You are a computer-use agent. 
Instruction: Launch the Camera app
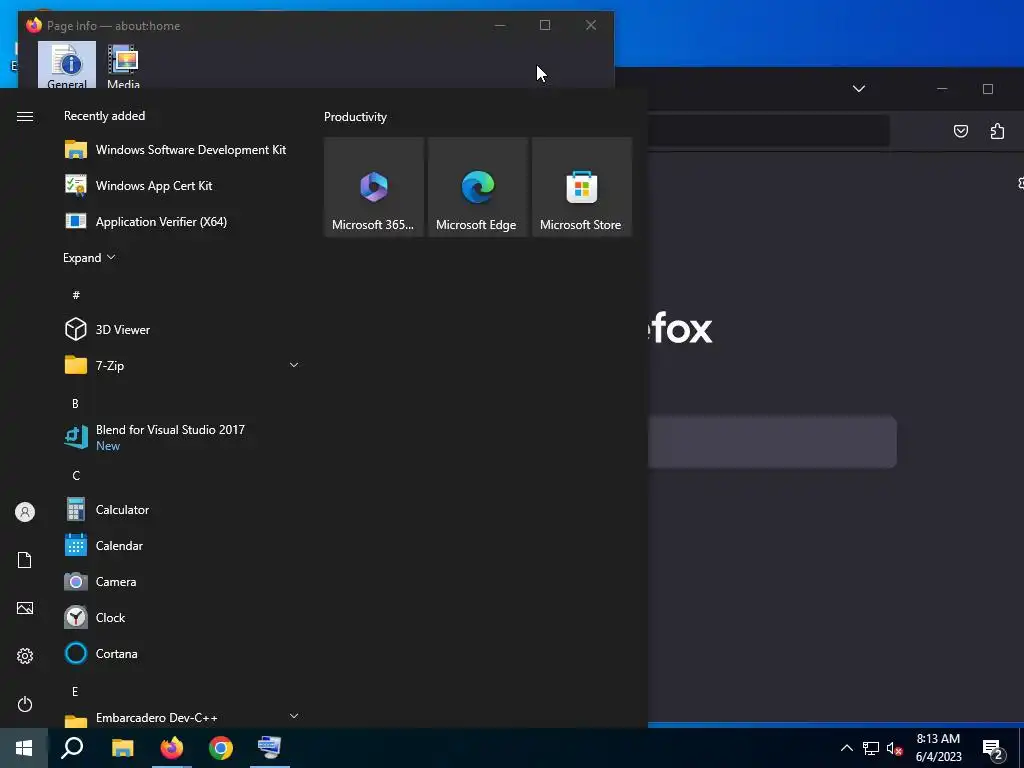(x=182, y=581)
